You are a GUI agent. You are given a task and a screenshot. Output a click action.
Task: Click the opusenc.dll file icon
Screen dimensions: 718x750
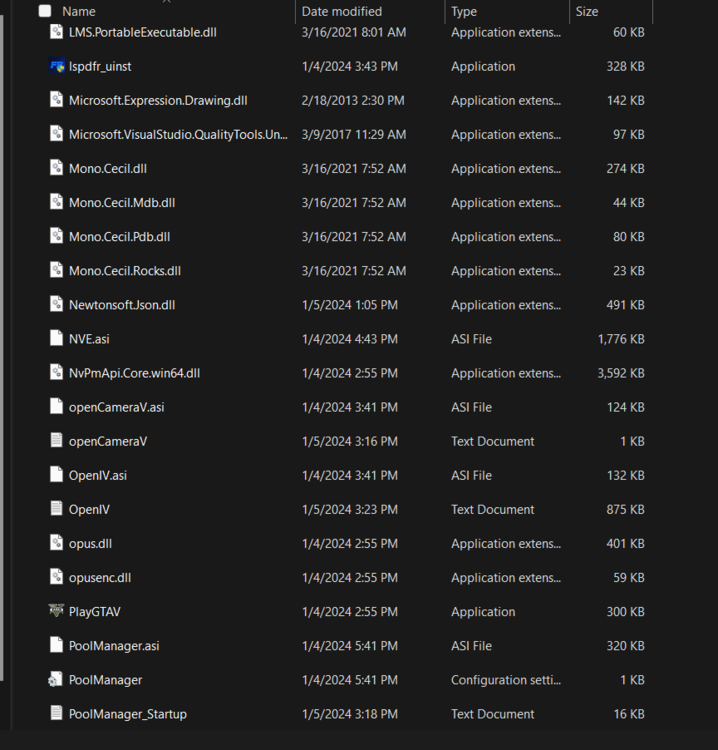coord(56,577)
